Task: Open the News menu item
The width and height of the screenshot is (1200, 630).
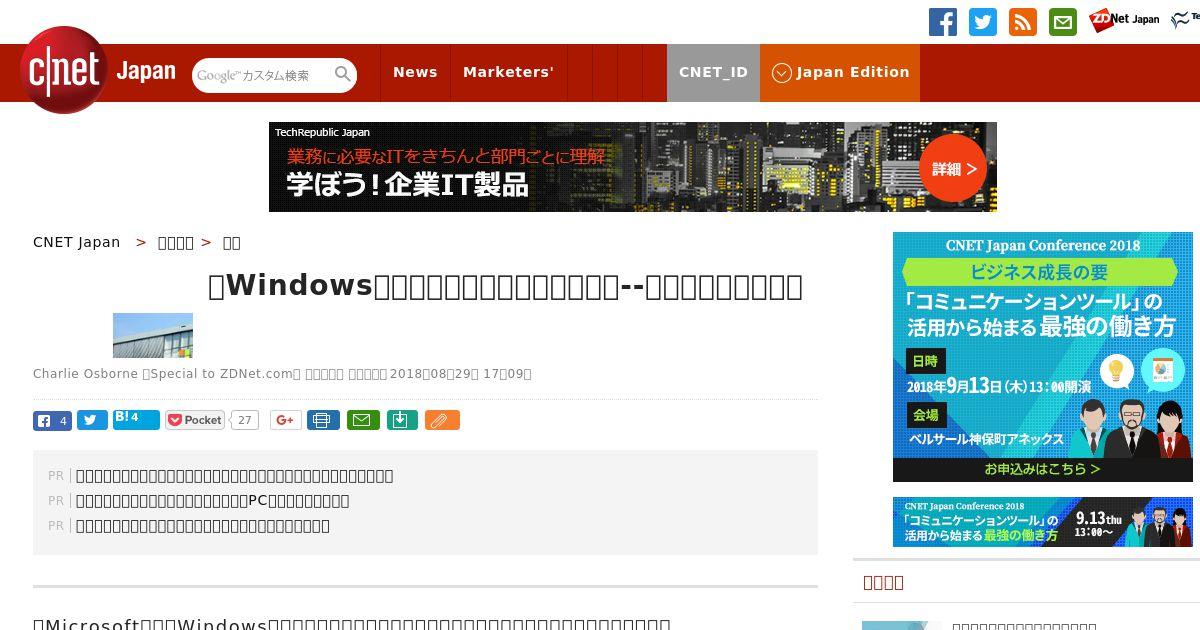Action: tap(415, 72)
